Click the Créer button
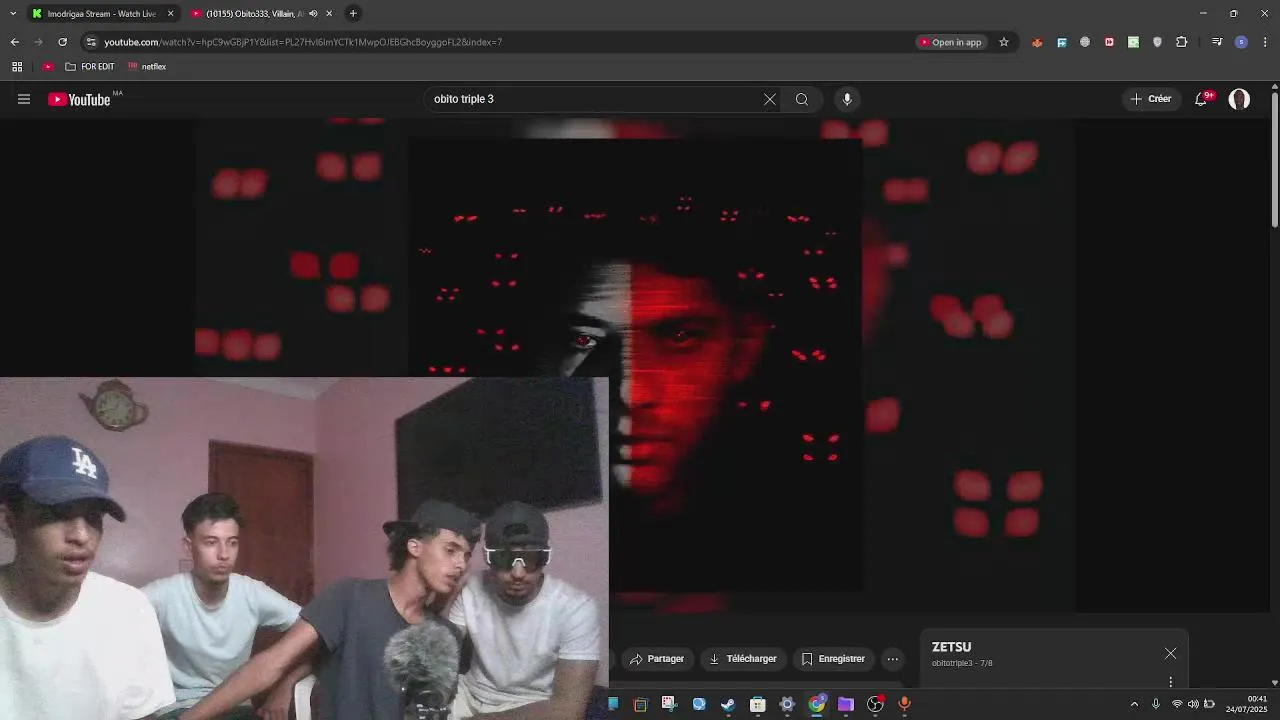This screenshot has height=720, width=1280. 1150,99
